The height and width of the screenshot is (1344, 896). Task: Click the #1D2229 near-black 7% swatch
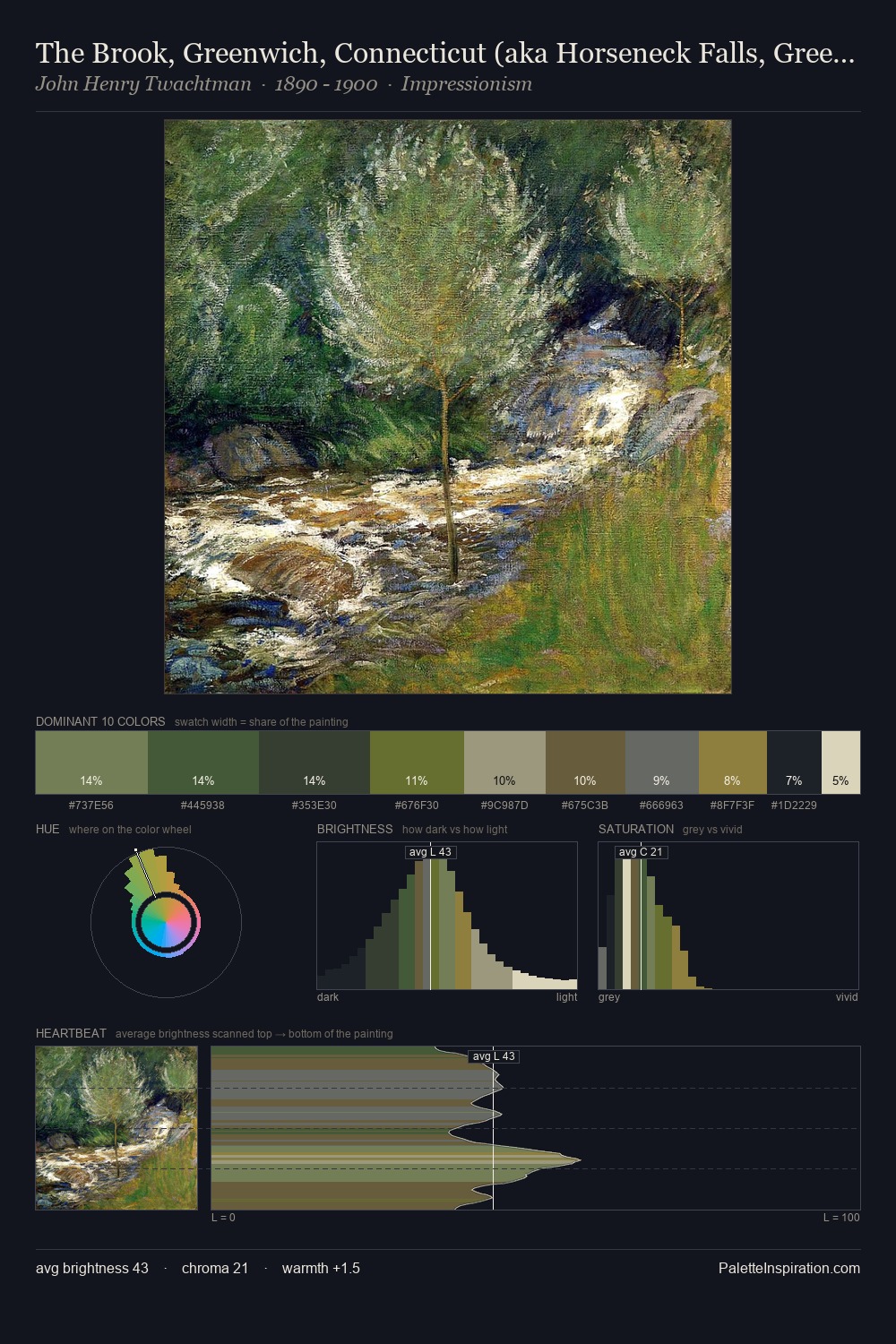point(794,762)
